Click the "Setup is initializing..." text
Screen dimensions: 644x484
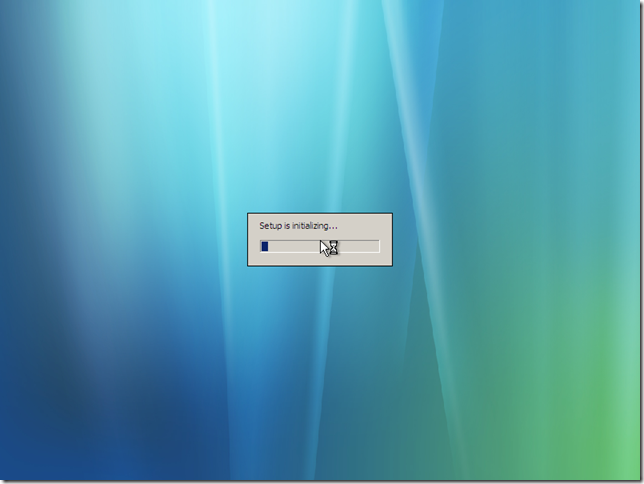coord(298,226)
